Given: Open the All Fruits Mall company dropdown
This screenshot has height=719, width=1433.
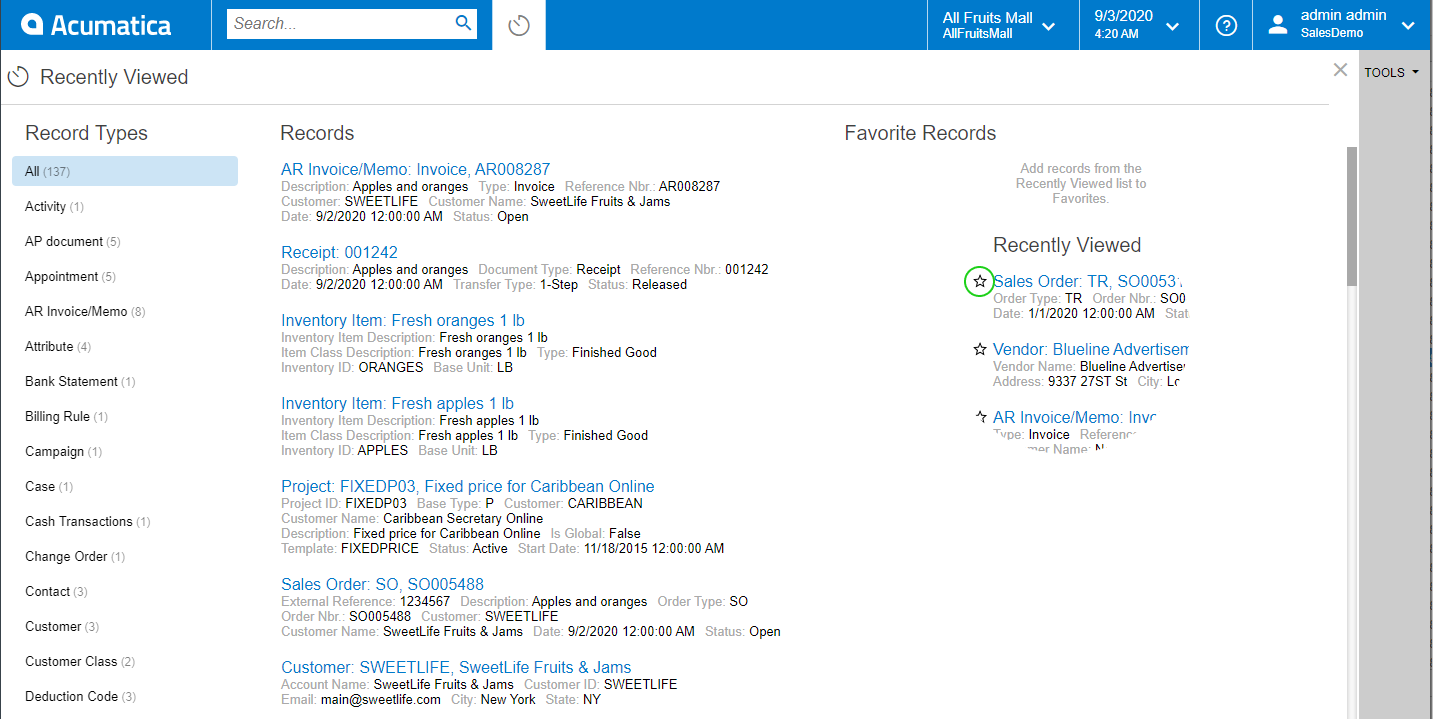Looking at the screenshot, I should (1001, 25).
